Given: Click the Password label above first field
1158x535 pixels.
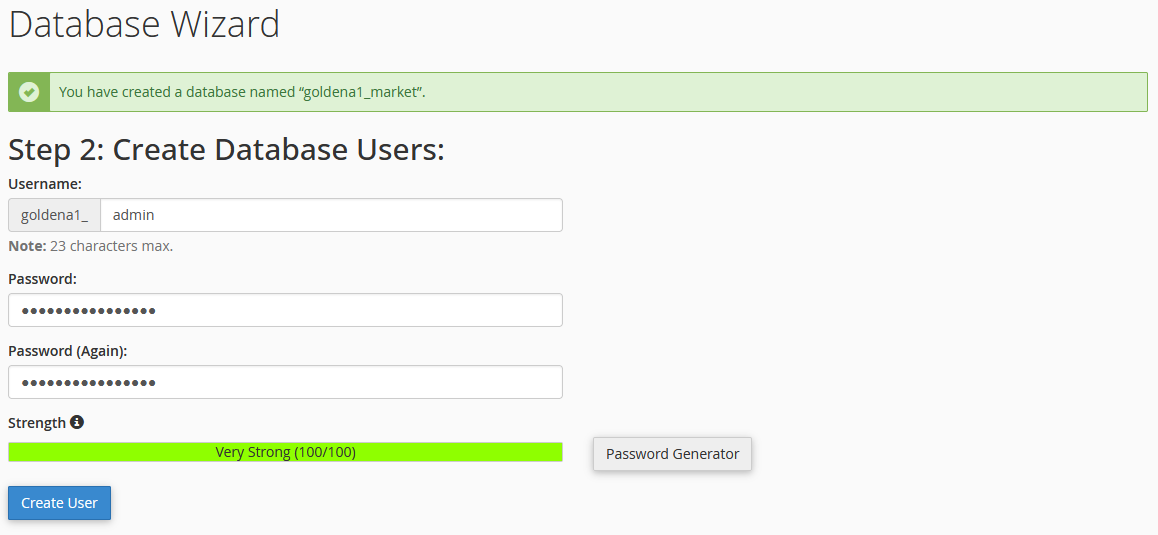Looking at the screenshot, I should tap(43, 278).
